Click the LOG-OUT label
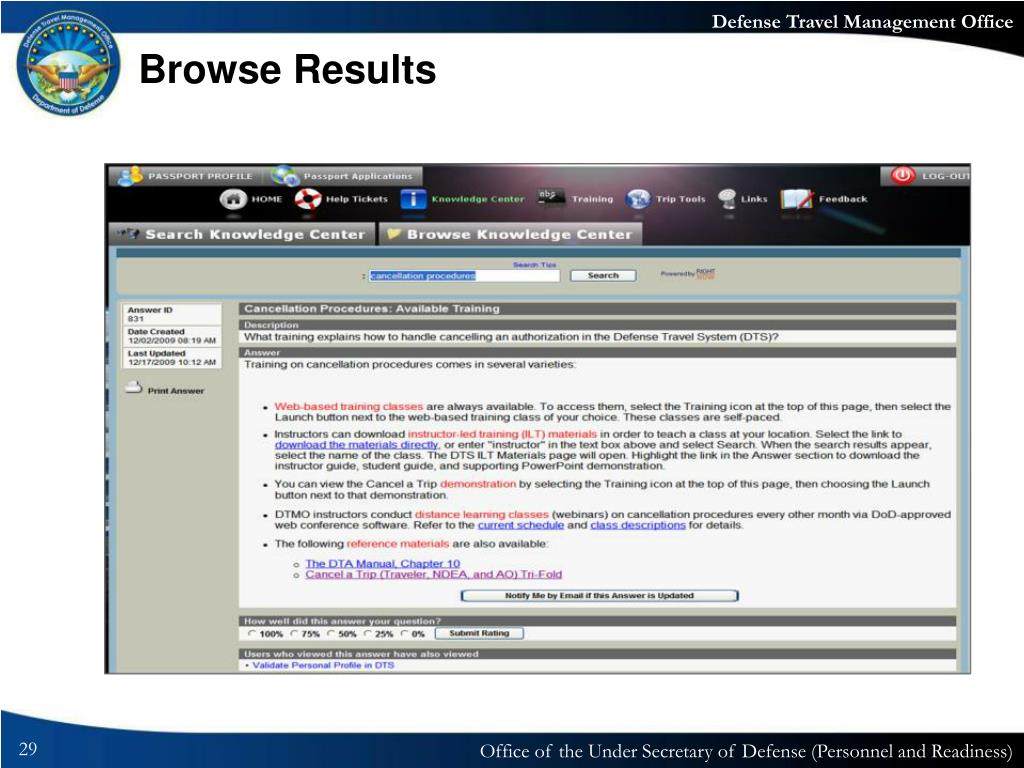The image size is (1024, 768). point(946,176)
